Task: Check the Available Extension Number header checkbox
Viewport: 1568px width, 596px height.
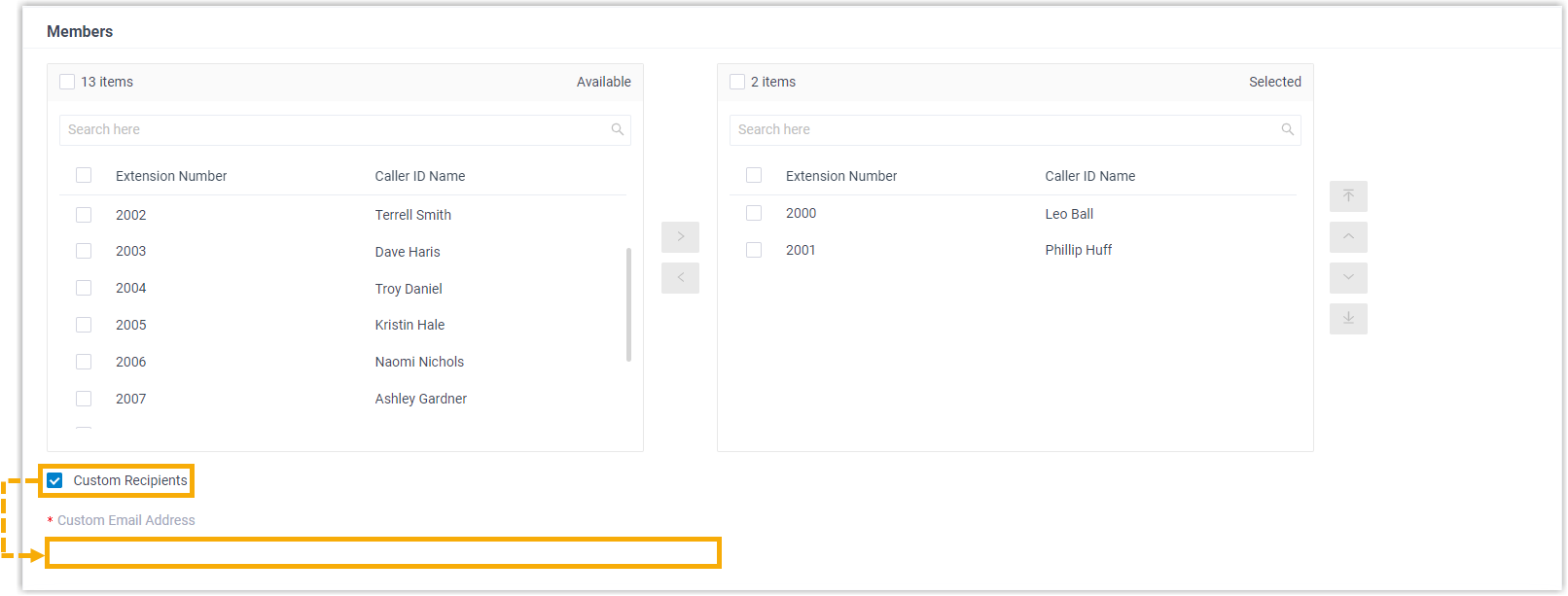Action: (x=84, y=176)
